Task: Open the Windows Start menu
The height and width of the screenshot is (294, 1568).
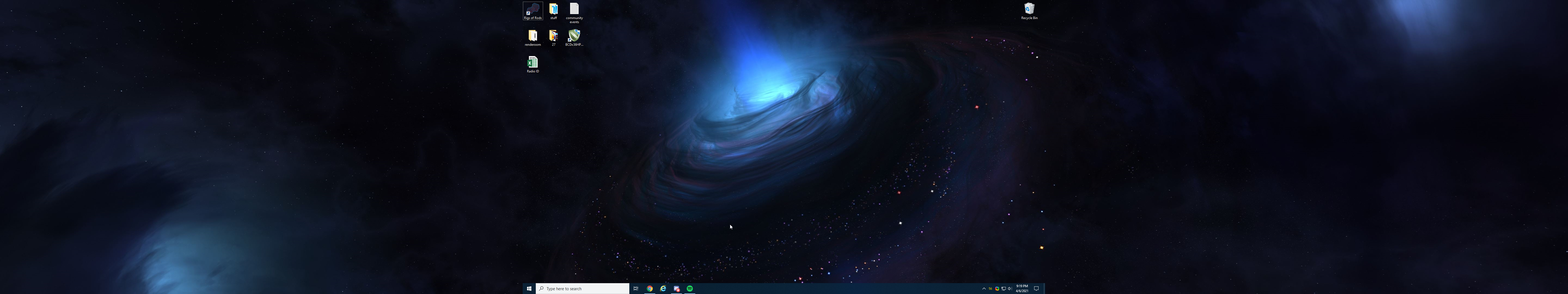Action: 529,289
